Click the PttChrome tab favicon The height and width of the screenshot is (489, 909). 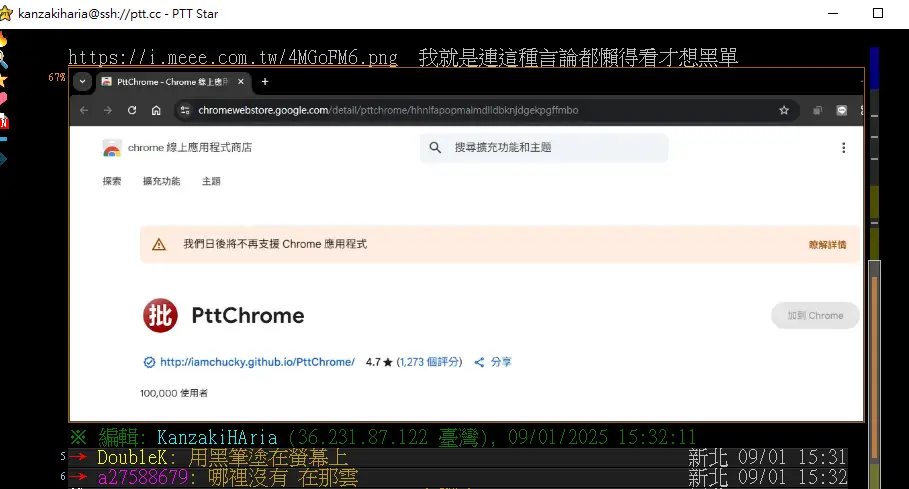click(107, 82)
